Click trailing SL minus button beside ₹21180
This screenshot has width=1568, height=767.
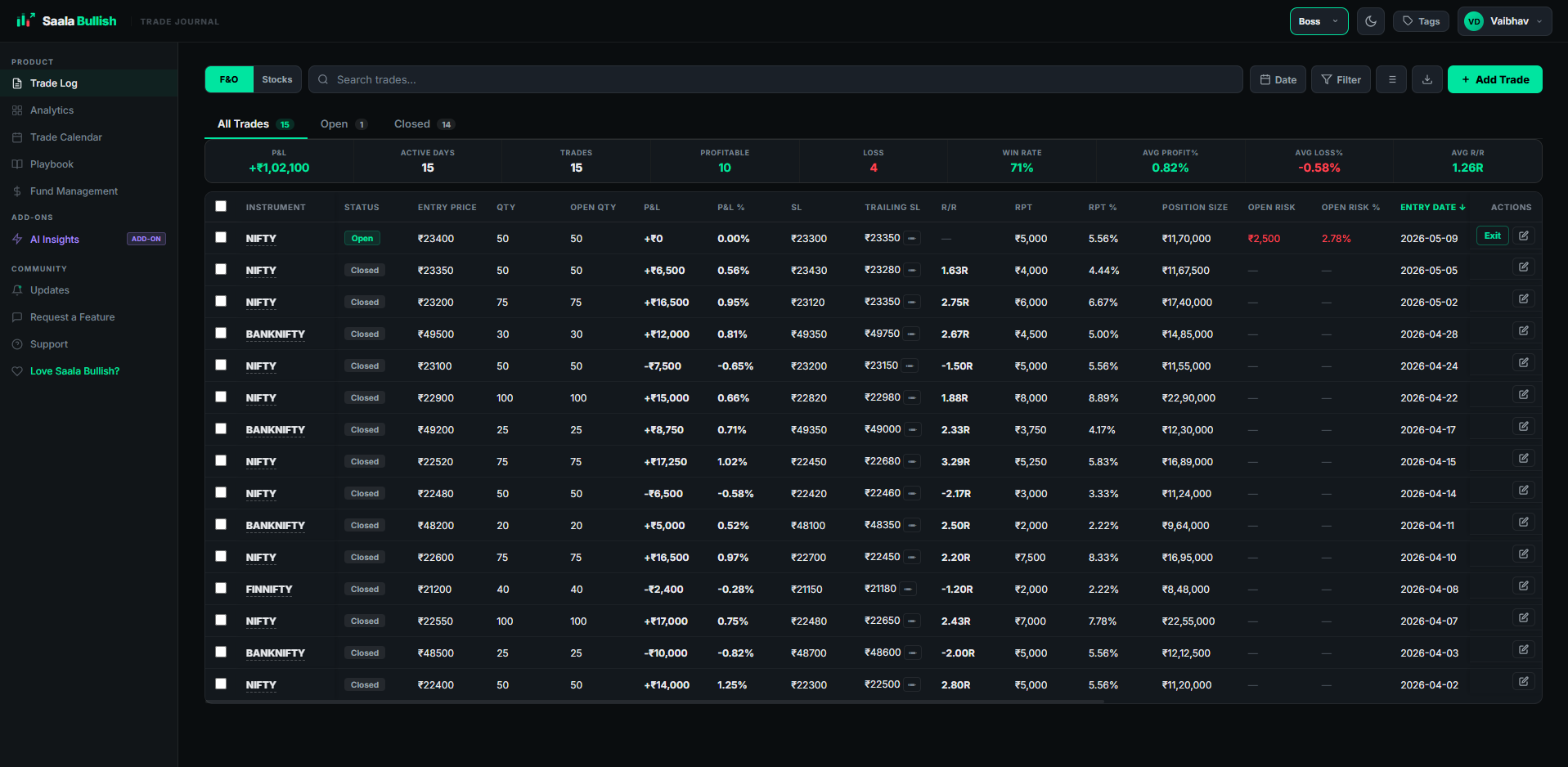(x=909, y=589)
